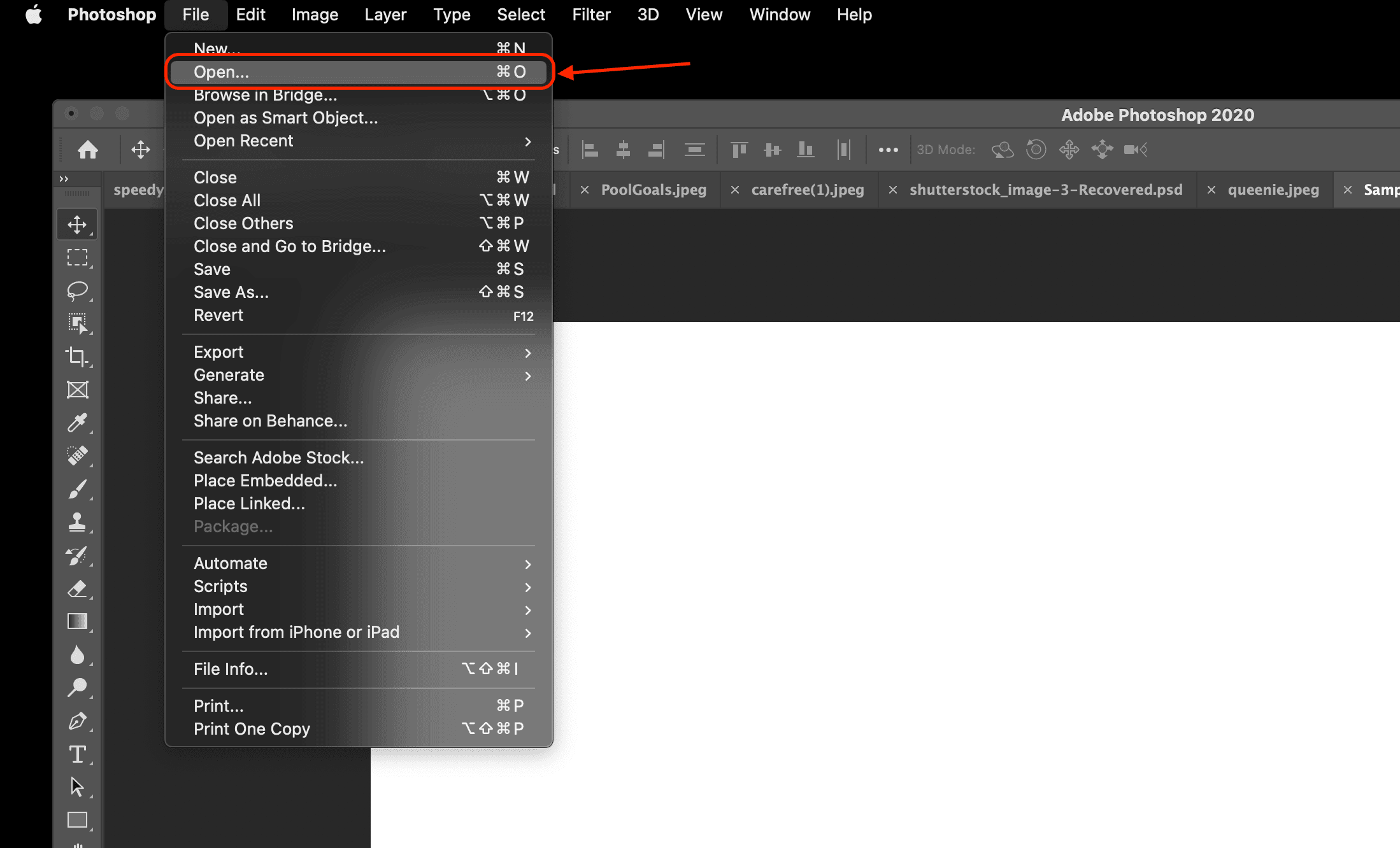Open the Apple menu

coord(33,15)
